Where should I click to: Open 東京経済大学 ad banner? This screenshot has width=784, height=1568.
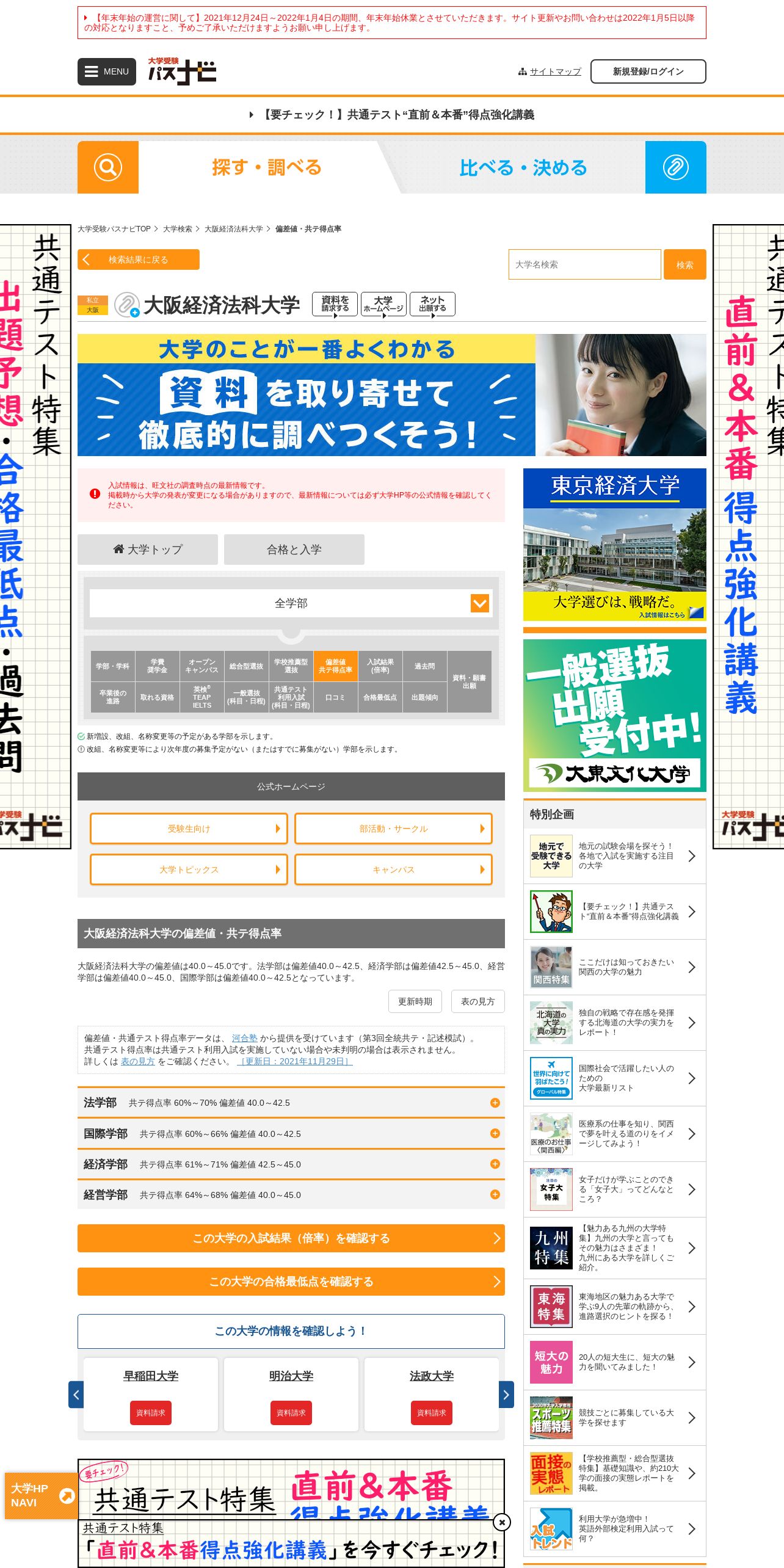(615, 545)
